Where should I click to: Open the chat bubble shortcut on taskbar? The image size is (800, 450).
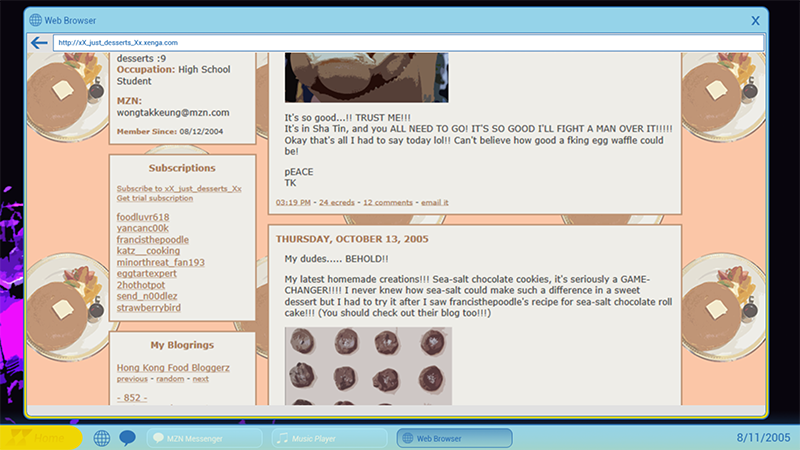point(127,438)
